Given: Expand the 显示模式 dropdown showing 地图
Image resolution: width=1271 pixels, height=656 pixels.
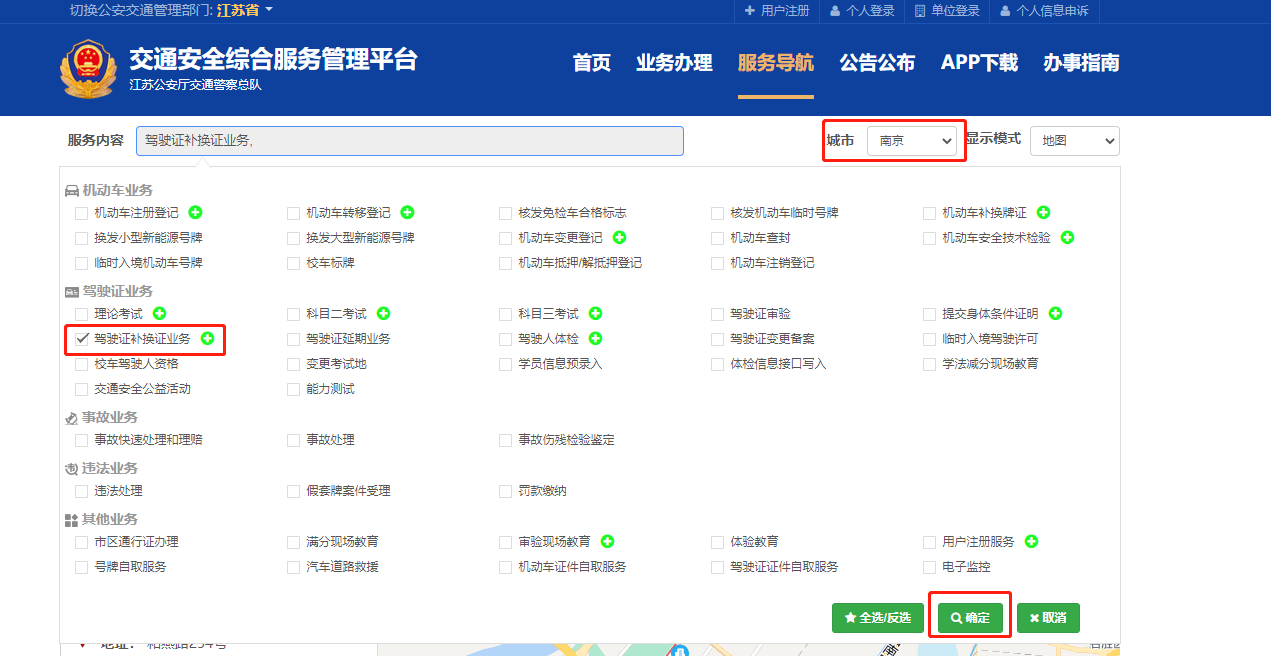Looking at the screenshot, I should coord(1074,141).
